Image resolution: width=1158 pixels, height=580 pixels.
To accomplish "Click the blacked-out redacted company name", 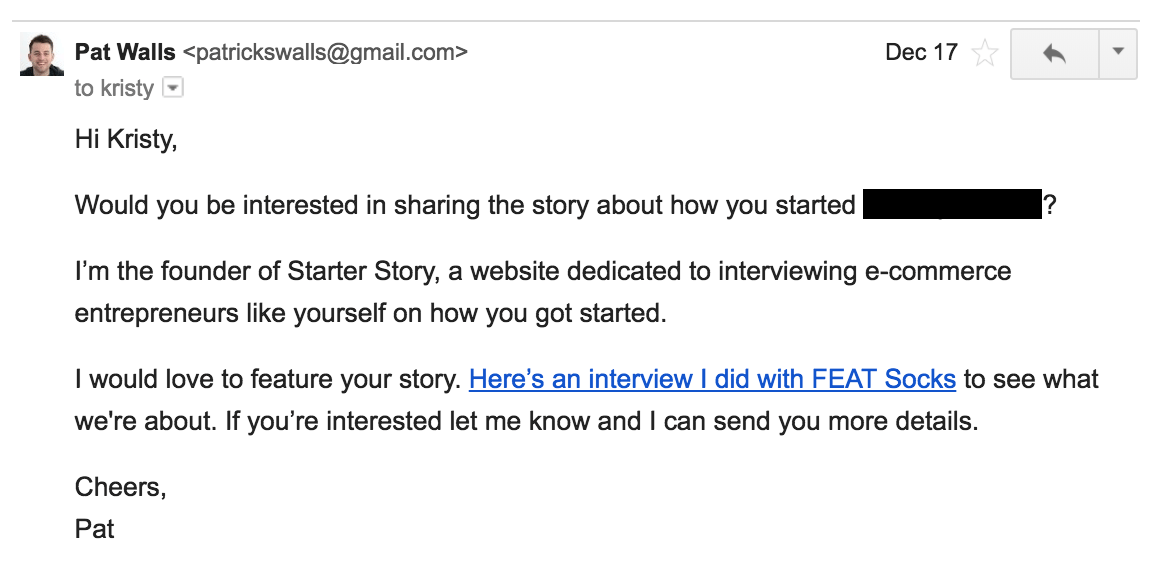I will click(x=952, y=205).
